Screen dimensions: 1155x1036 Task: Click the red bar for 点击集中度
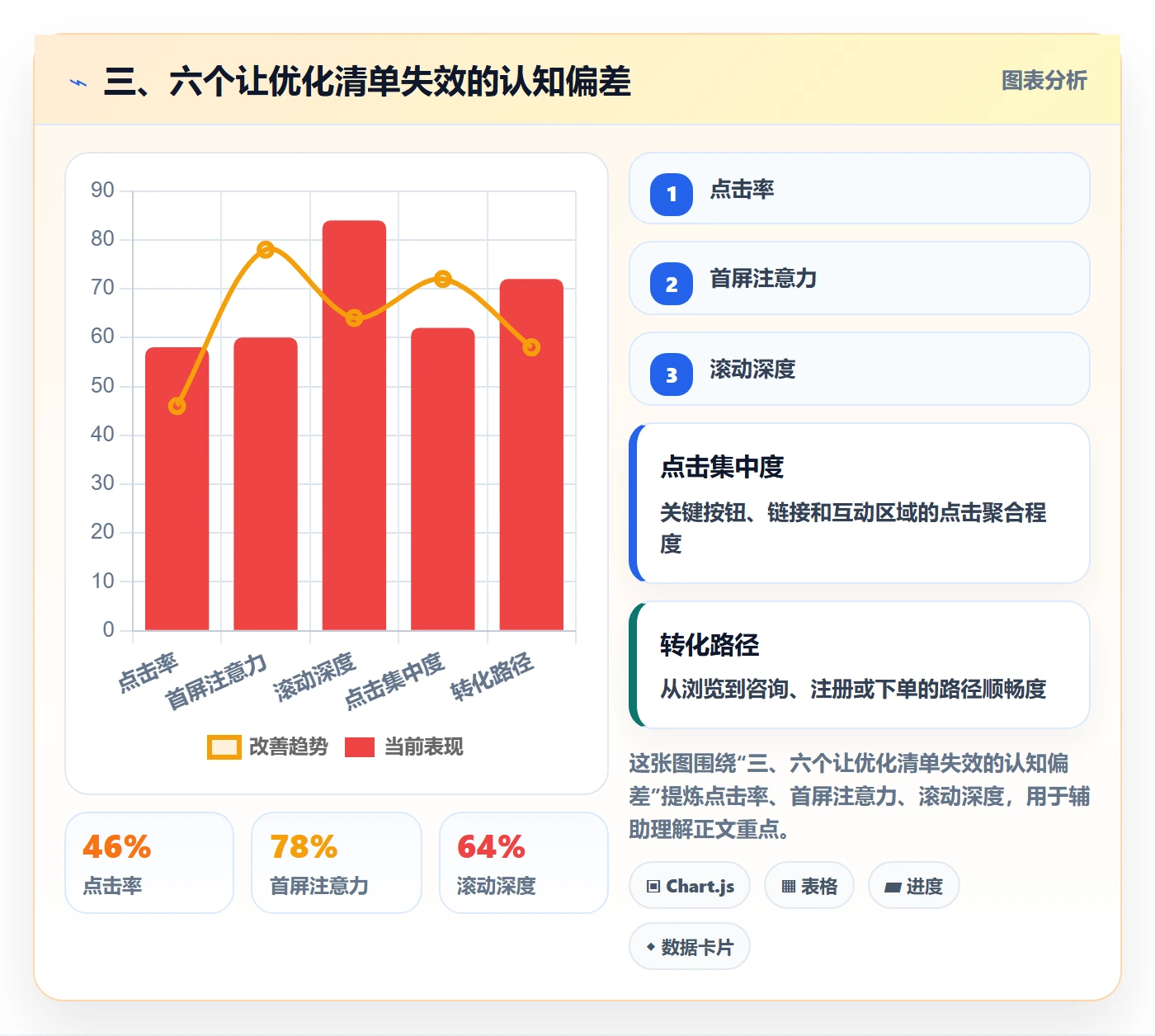[x=443, y=479]
